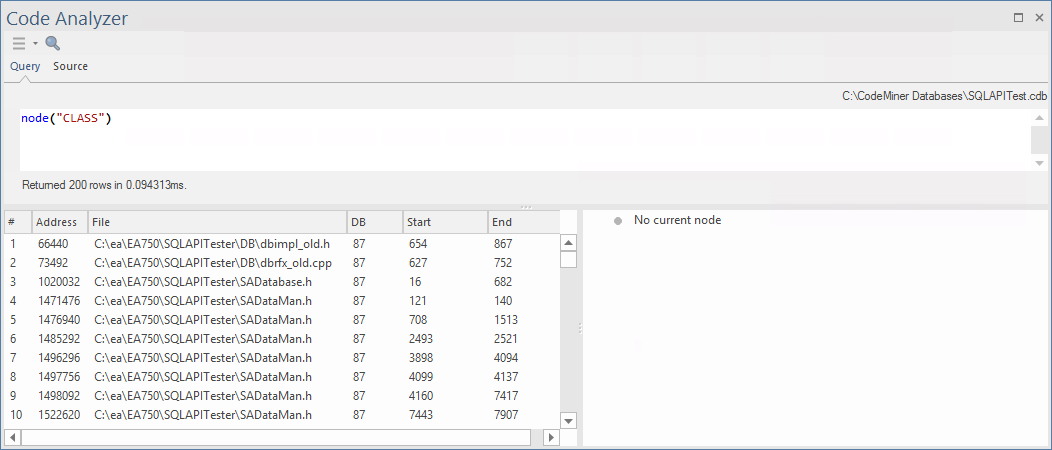Click the No current node item

(677, 220)
